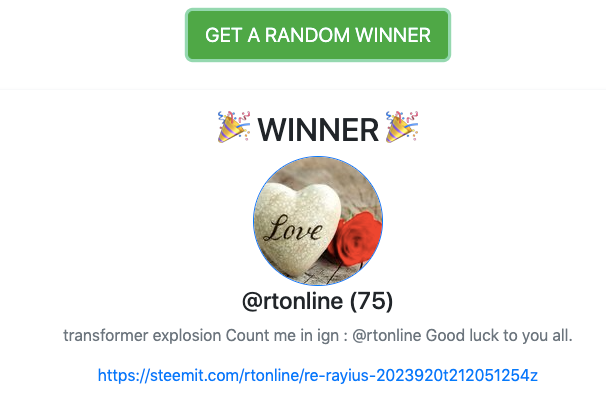The width and height of the screenshot is (606, 401).
Task: Click the GET A RANDOM WINNER button
Action: pos(318,35)
